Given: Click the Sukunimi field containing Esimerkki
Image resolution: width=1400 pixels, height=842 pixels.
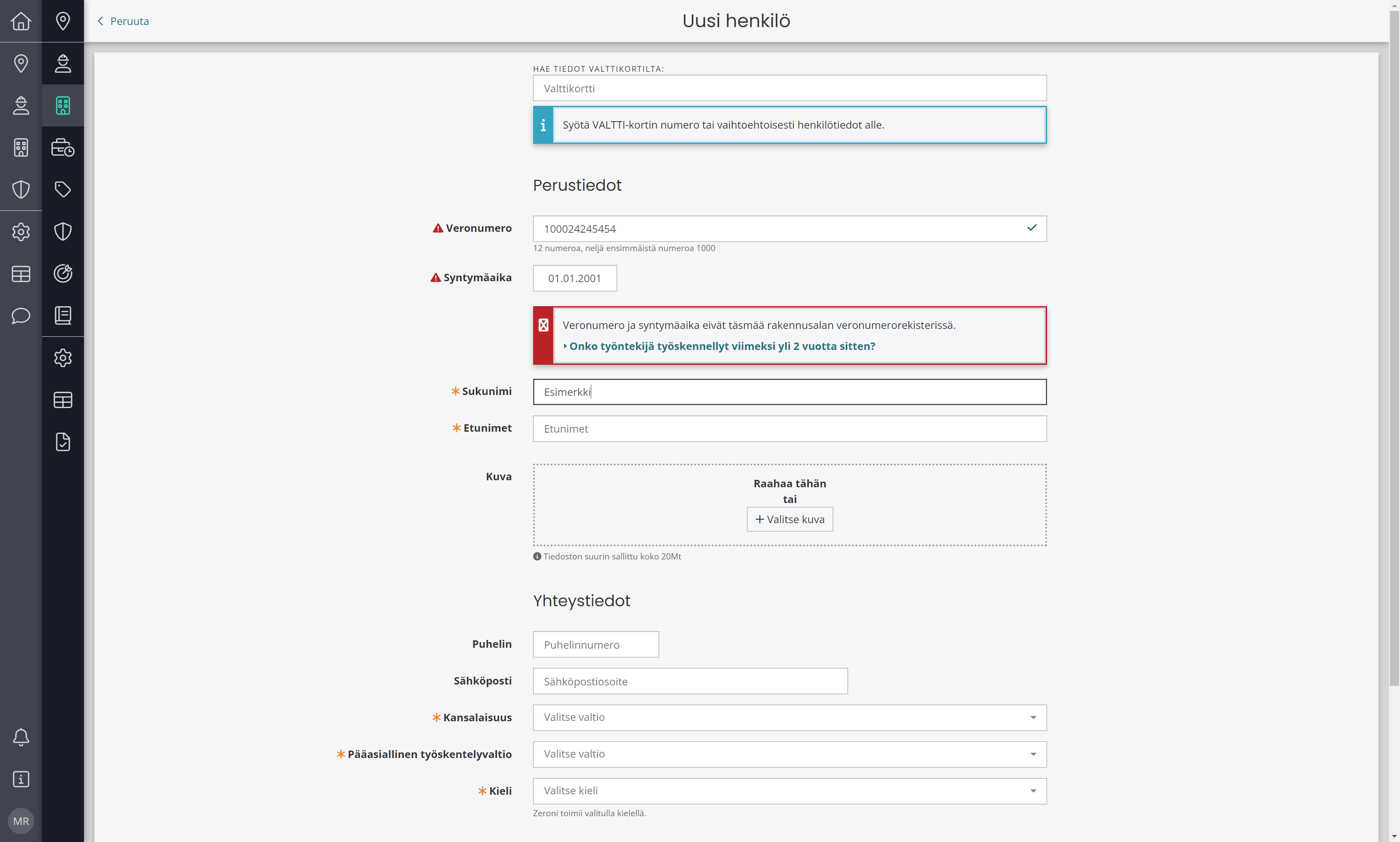Looking at the screenshot, I should point(789,391).
